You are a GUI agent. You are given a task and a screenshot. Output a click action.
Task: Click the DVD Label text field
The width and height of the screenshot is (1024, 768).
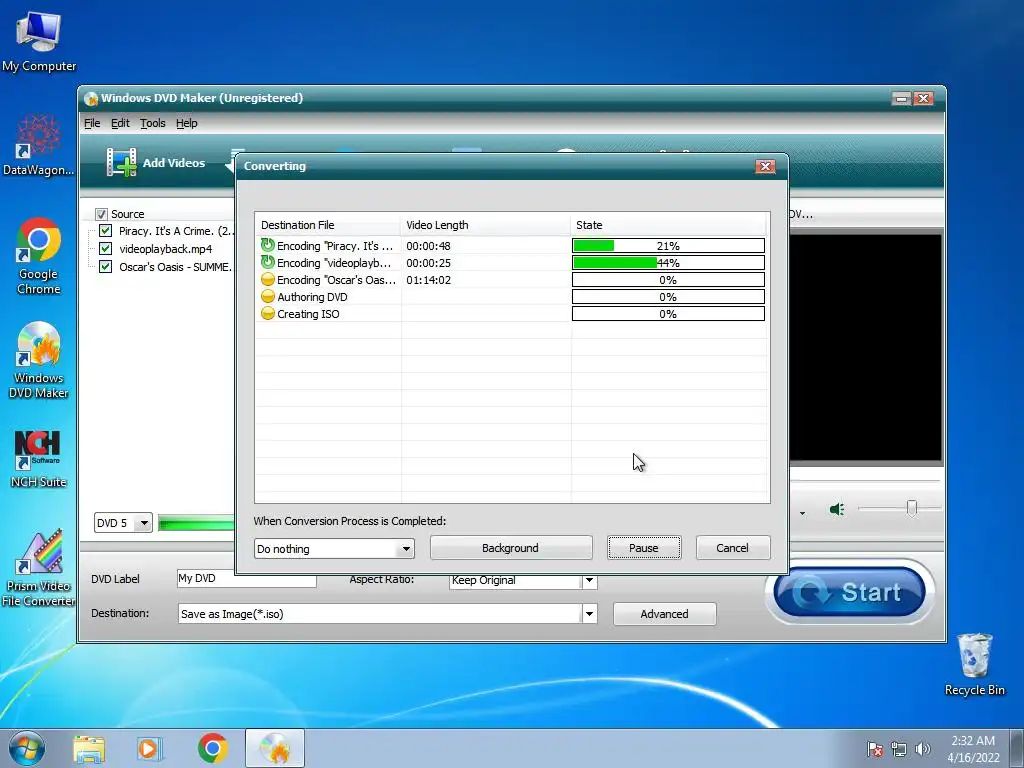tap(247, 579)
